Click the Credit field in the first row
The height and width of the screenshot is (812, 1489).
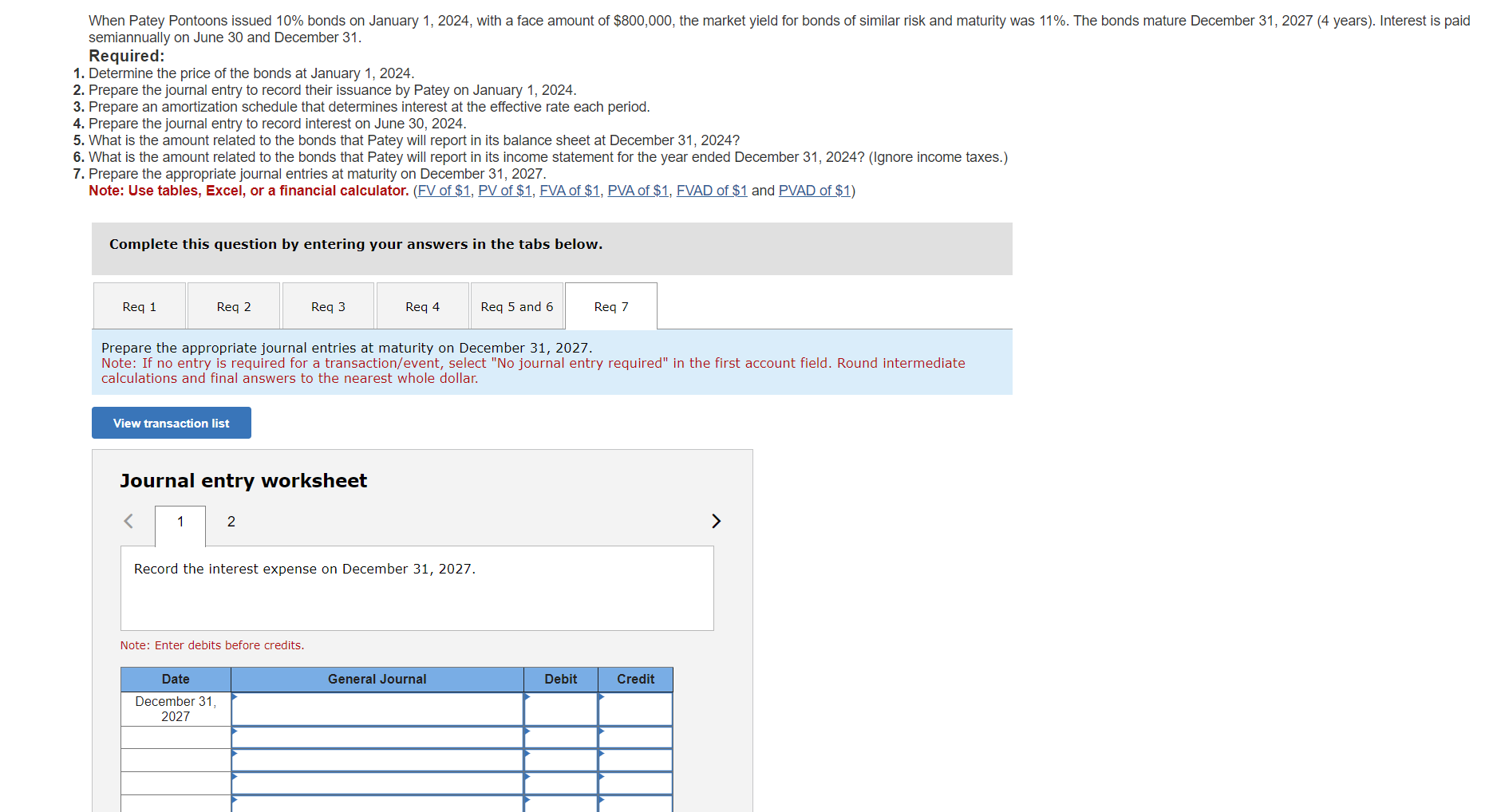[635, 709]
